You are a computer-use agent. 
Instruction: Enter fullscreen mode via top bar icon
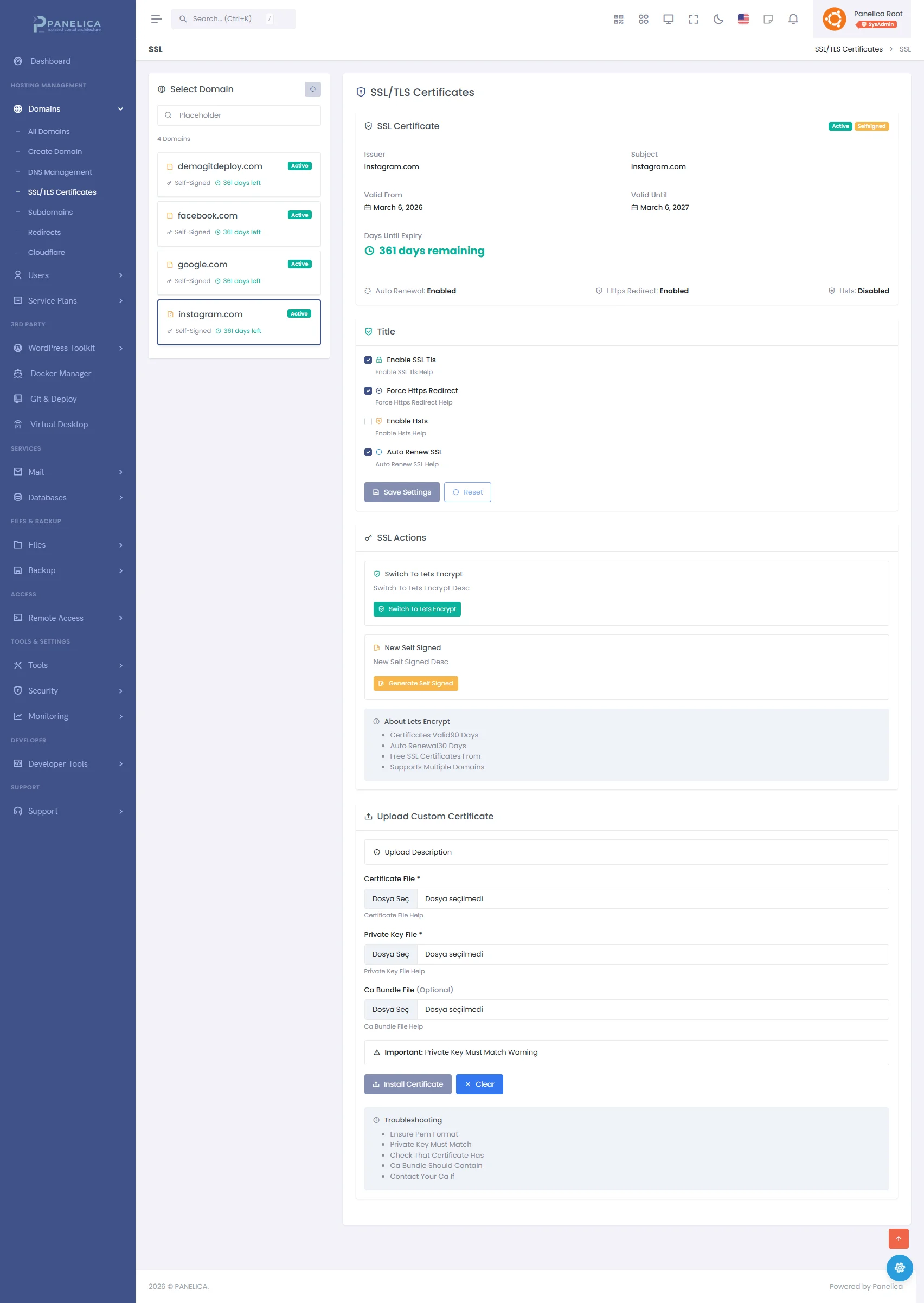coord(693,20)
